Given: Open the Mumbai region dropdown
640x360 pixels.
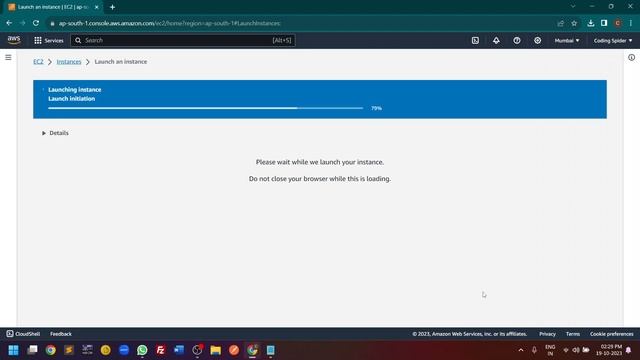Looking at the screenshot, I should coord(567,40).
